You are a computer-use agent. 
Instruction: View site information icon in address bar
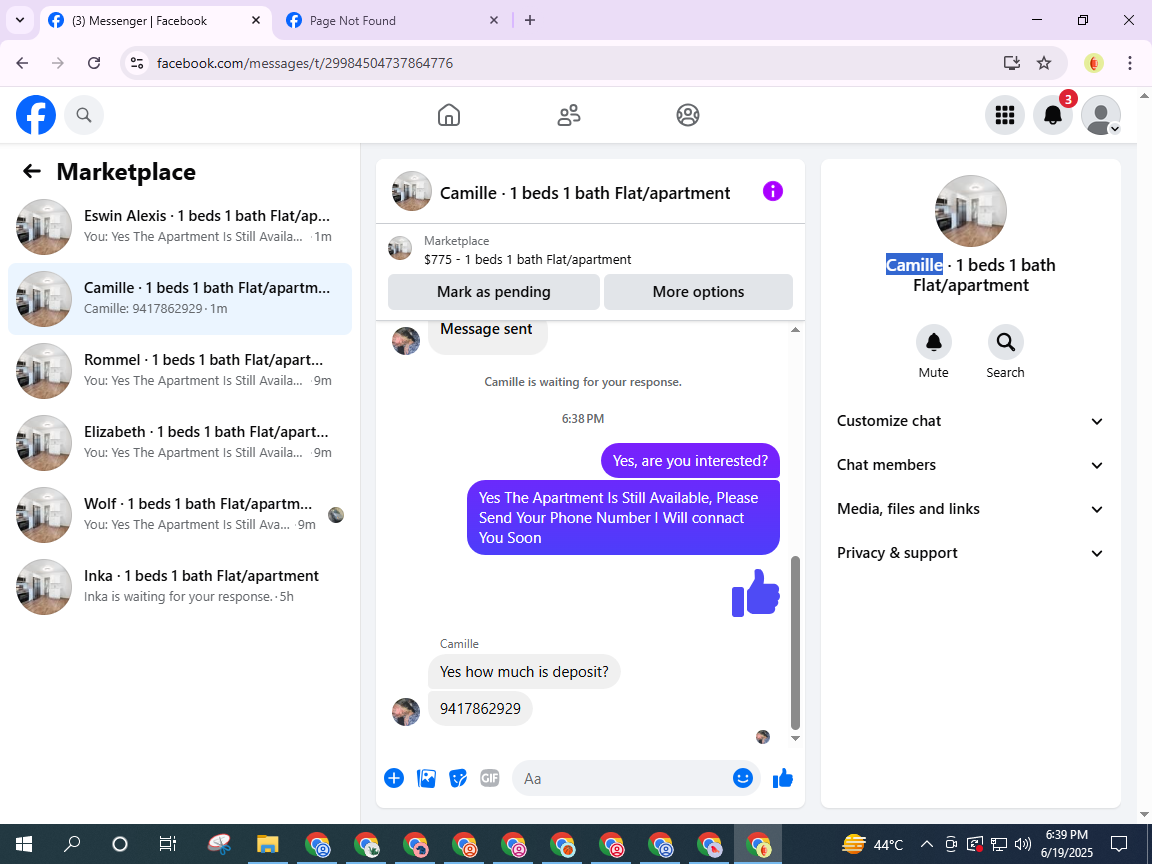(x=137, y=63)
